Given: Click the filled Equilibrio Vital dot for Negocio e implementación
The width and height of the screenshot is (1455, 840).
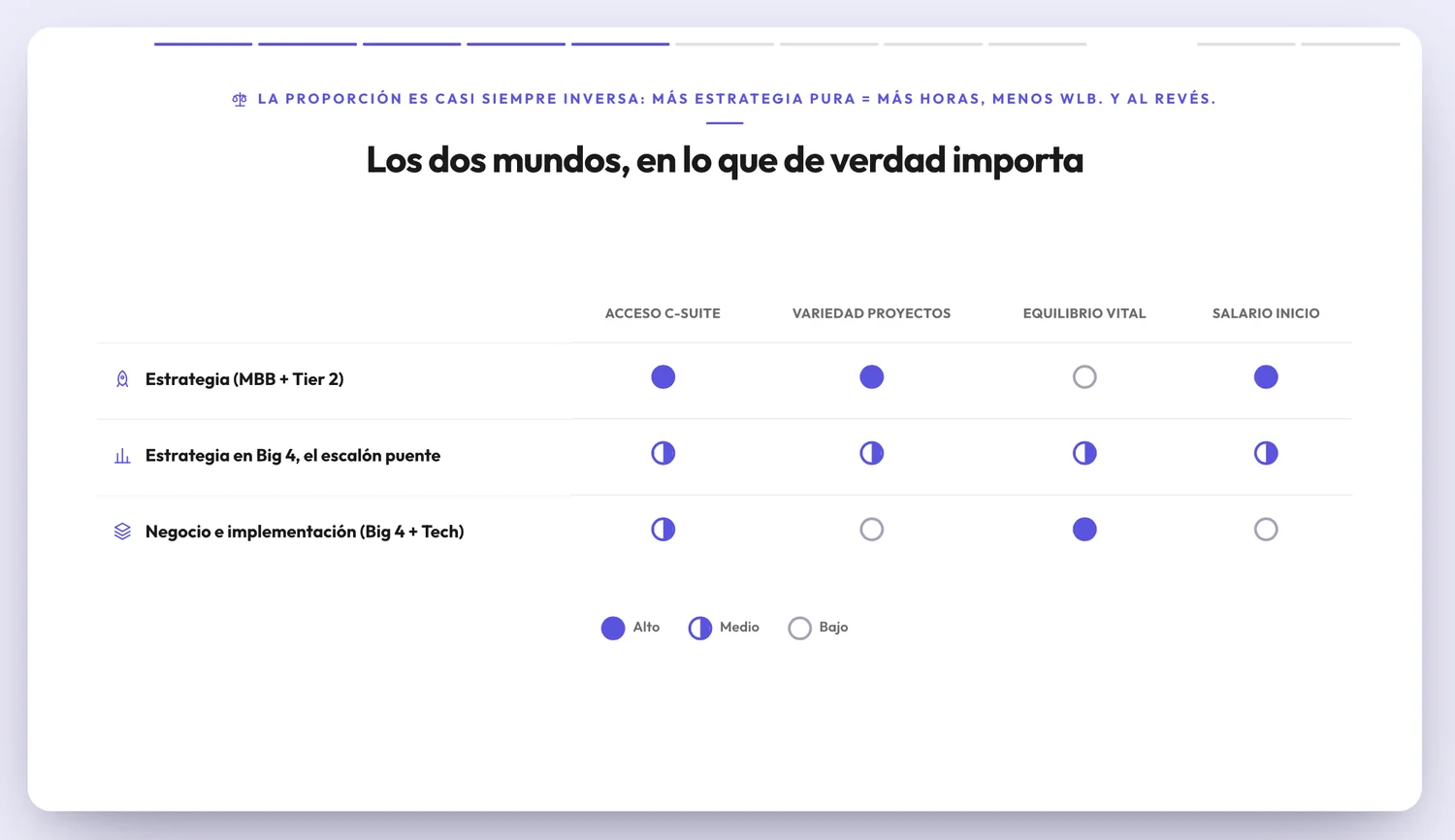Looking at the screenshot, I should click(1084, 529).
